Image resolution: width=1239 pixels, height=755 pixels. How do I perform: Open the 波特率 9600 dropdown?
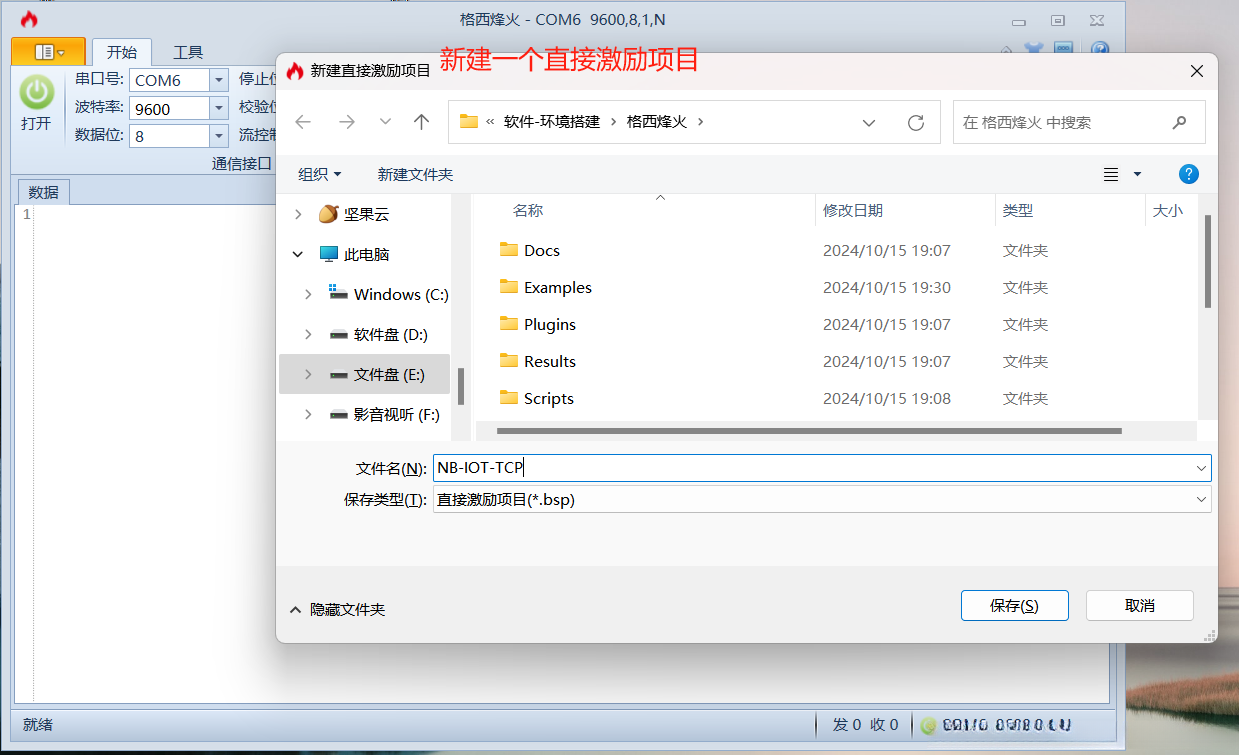pos(219,108)
